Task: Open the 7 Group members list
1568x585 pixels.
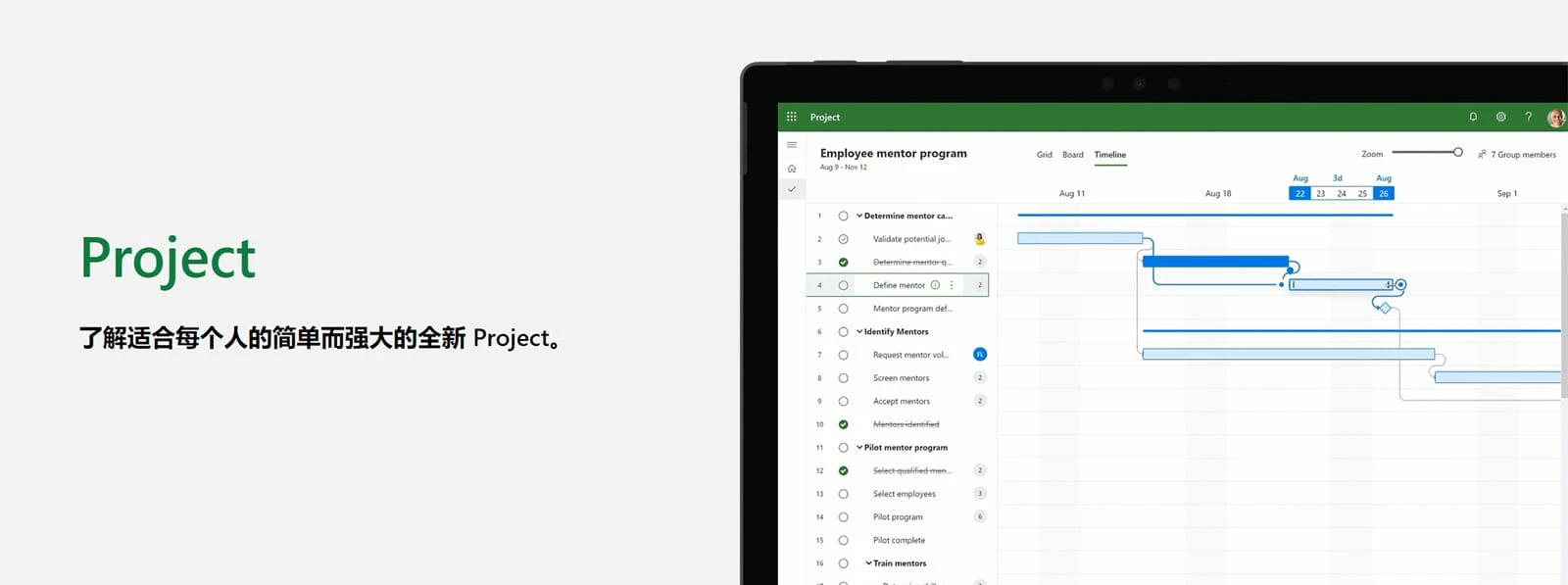Action: click(x=1517, y=155)
